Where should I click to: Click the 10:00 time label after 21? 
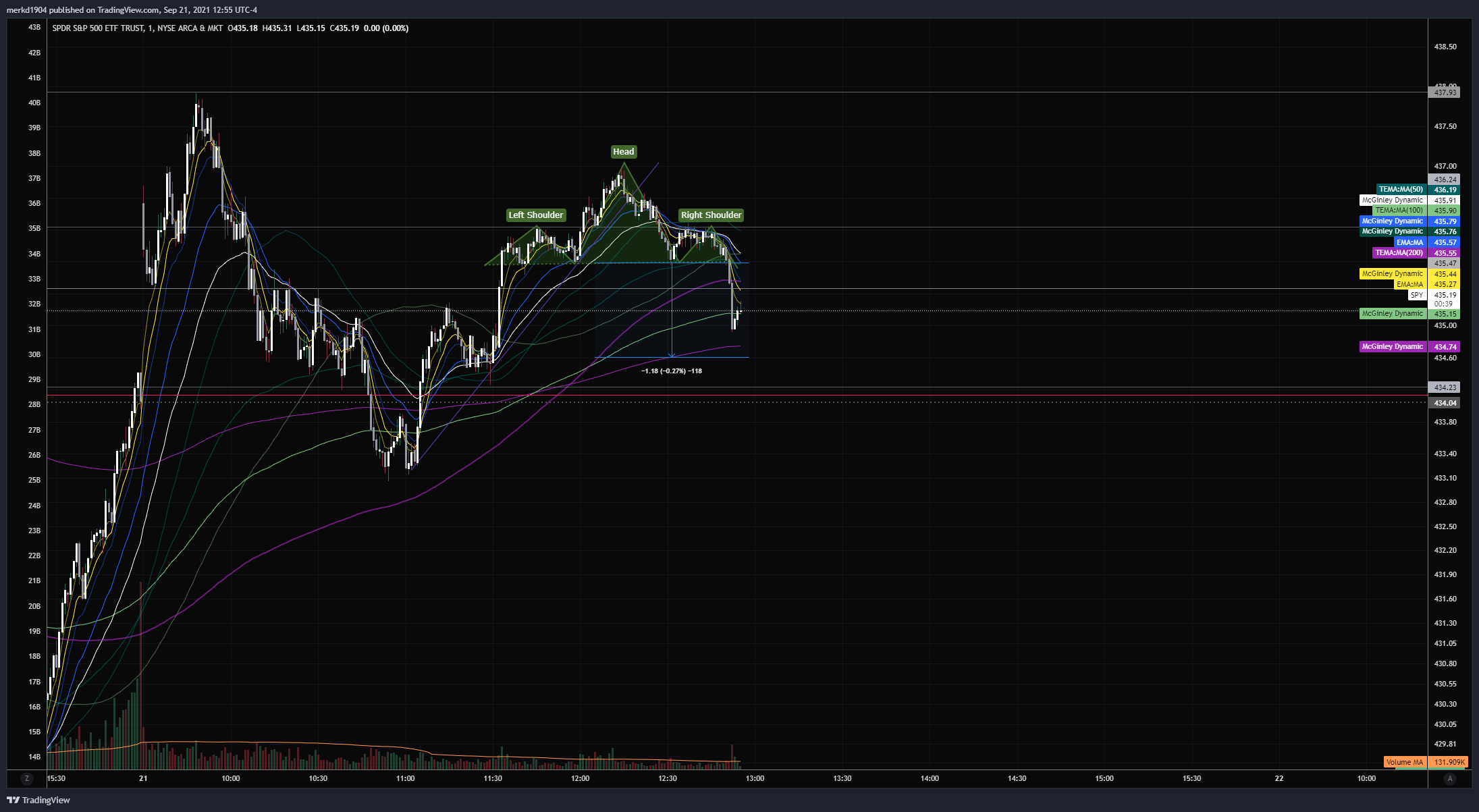tap(231, 778)
